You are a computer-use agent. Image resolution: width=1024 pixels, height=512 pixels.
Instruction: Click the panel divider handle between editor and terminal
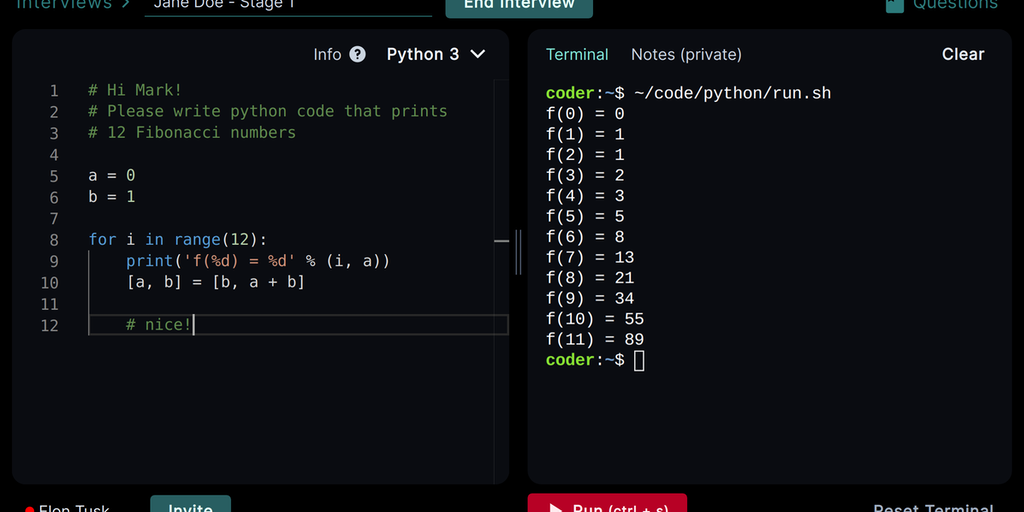[518, 251]
